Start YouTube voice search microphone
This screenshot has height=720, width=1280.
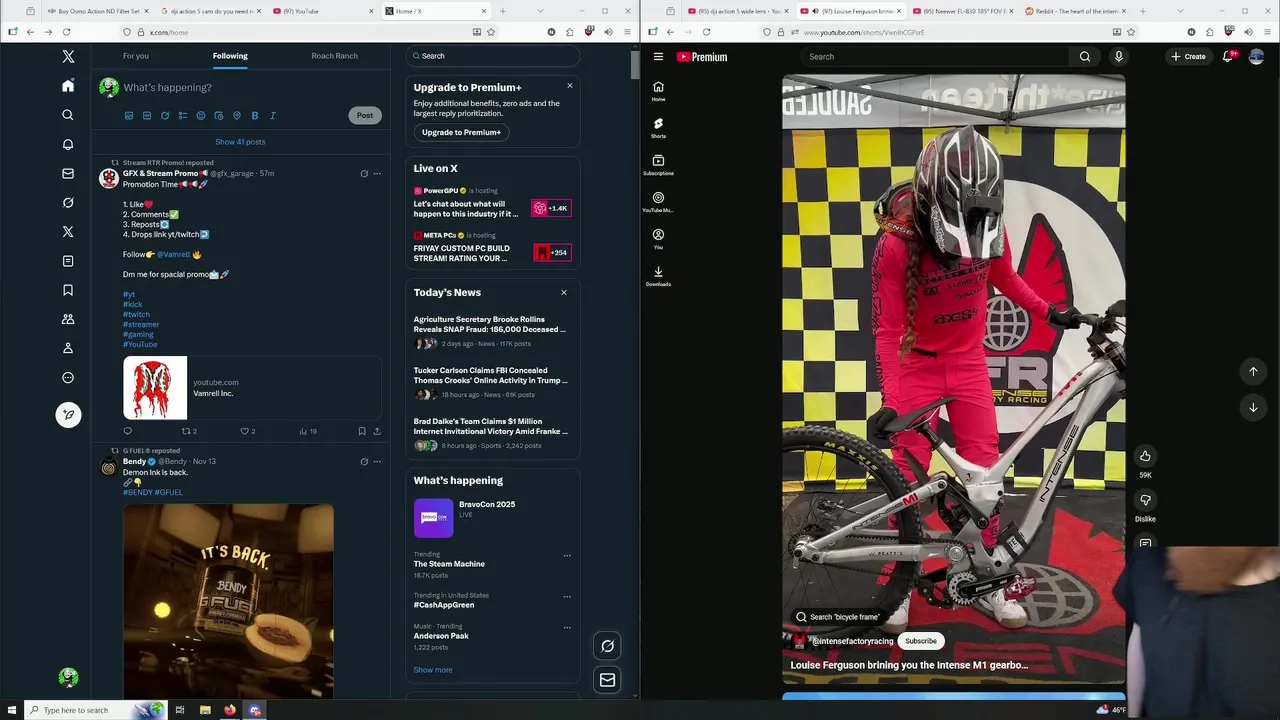(x=1118, y=57)
